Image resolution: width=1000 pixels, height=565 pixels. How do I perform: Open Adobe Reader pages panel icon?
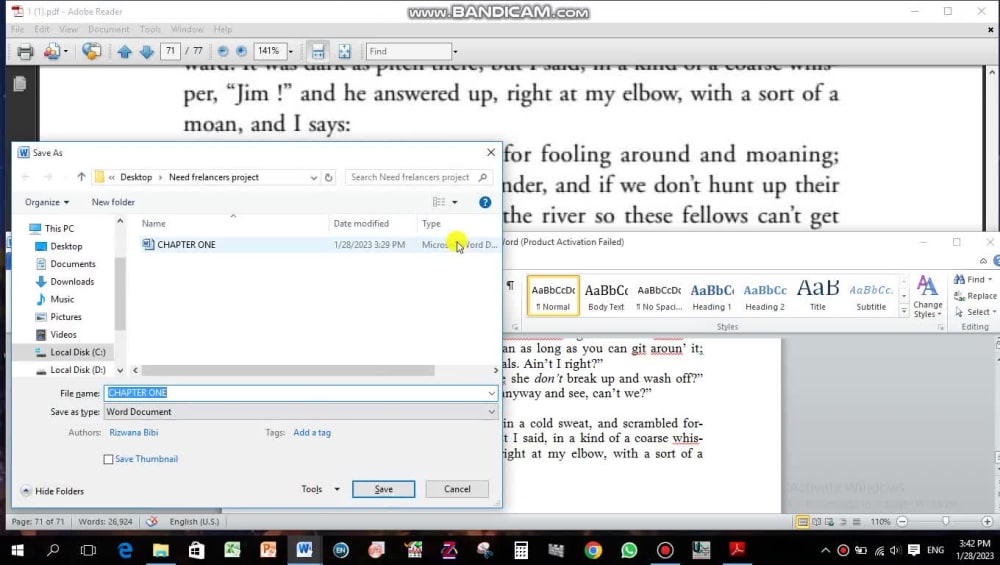[x=20, y=84]
